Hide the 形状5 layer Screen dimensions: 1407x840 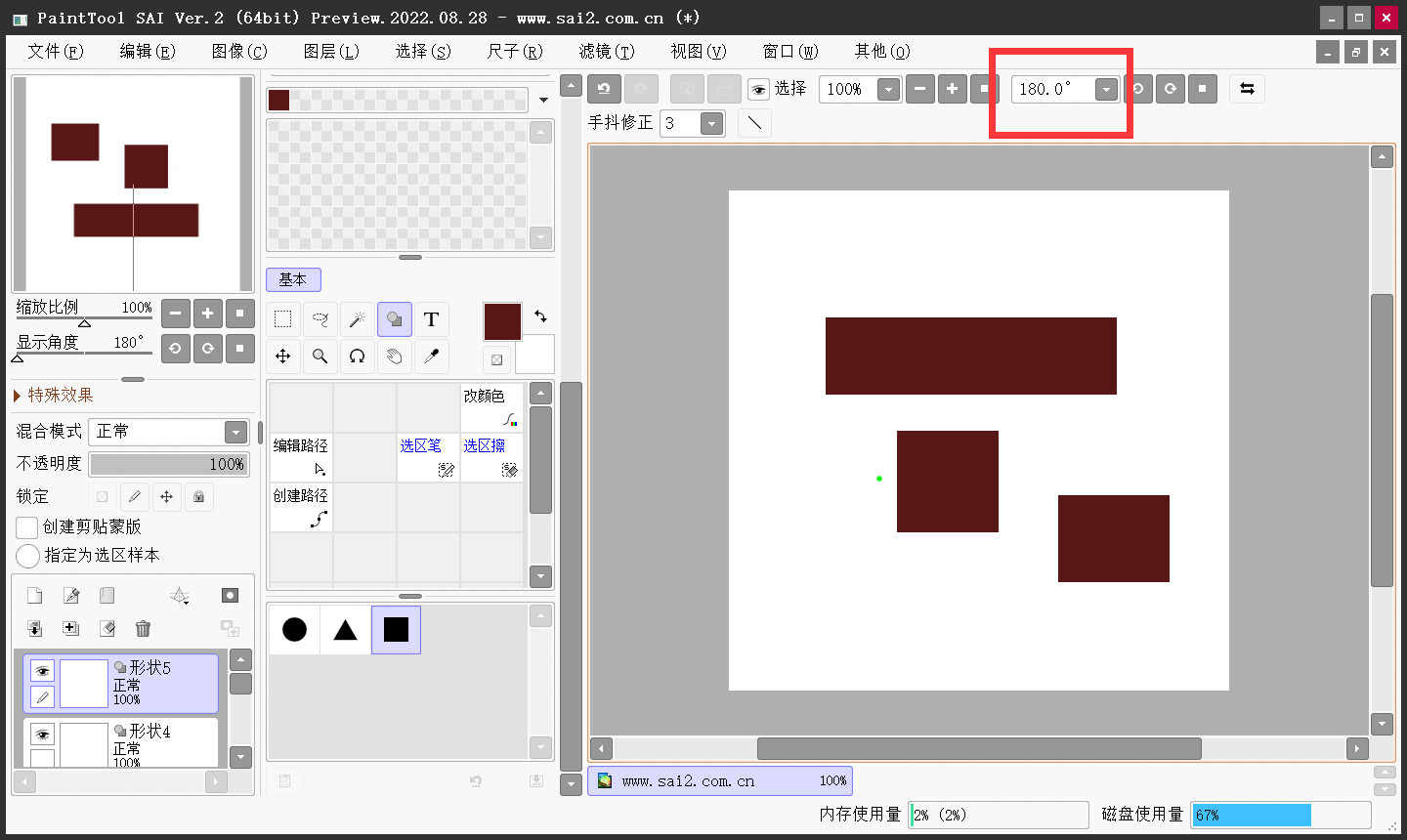42,671
